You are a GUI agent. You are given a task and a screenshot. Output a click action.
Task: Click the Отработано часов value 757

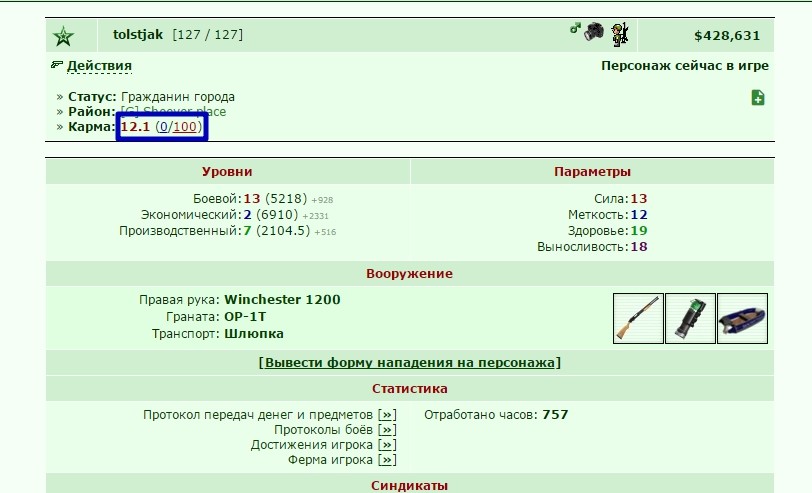[x=555, y=415]
